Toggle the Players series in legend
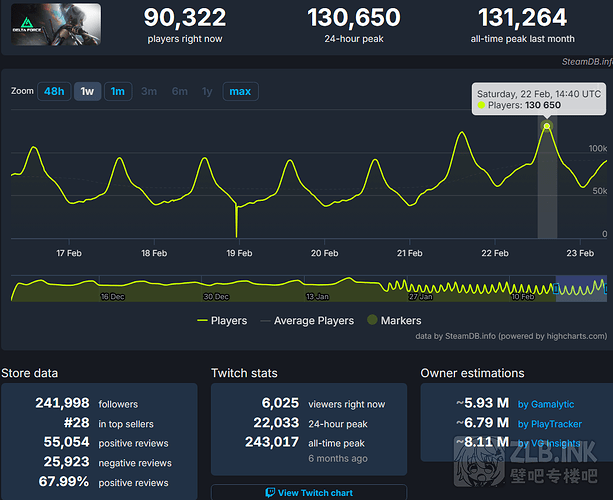Image resolution: width=613 pixels, height=500 pixels. (x=225, y=321)
